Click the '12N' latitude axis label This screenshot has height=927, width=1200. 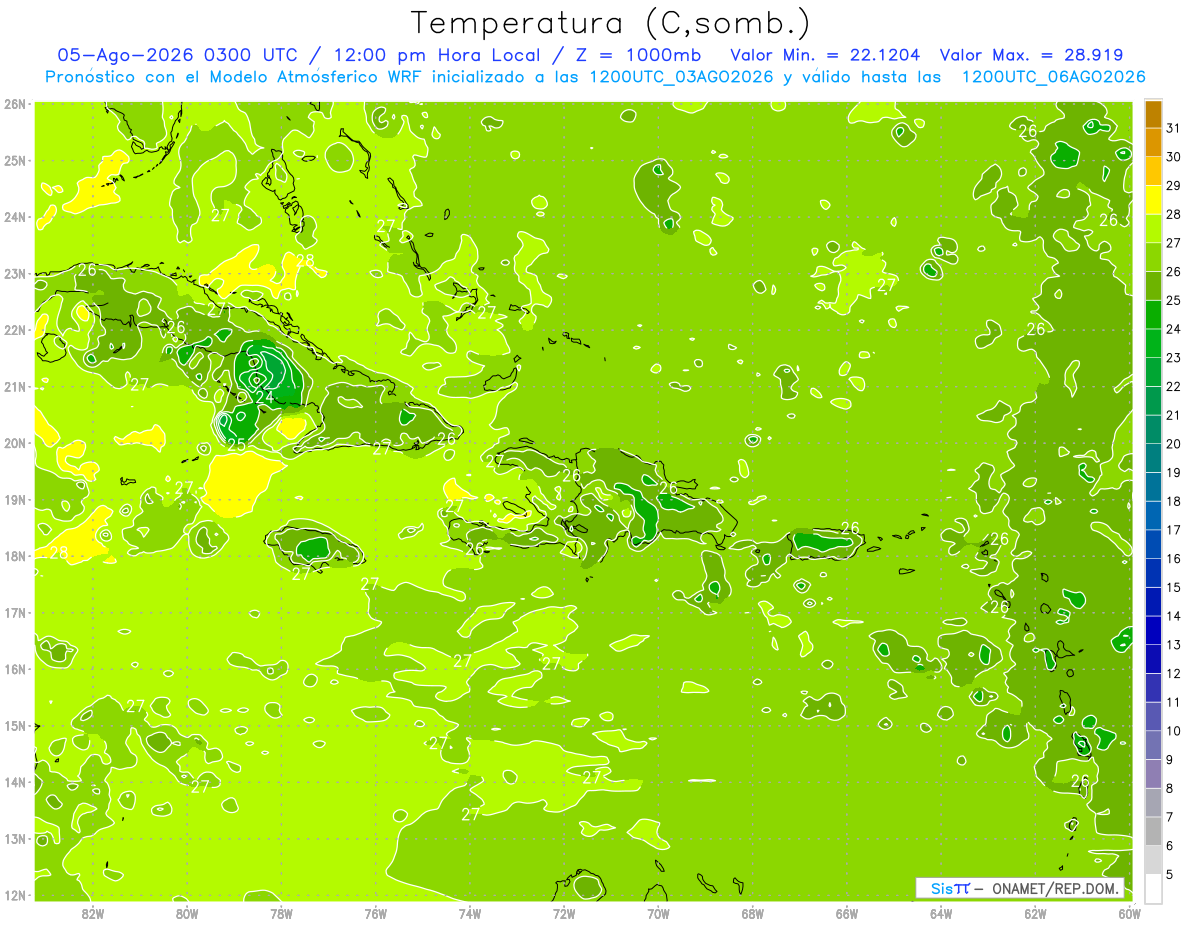(15, 895)
